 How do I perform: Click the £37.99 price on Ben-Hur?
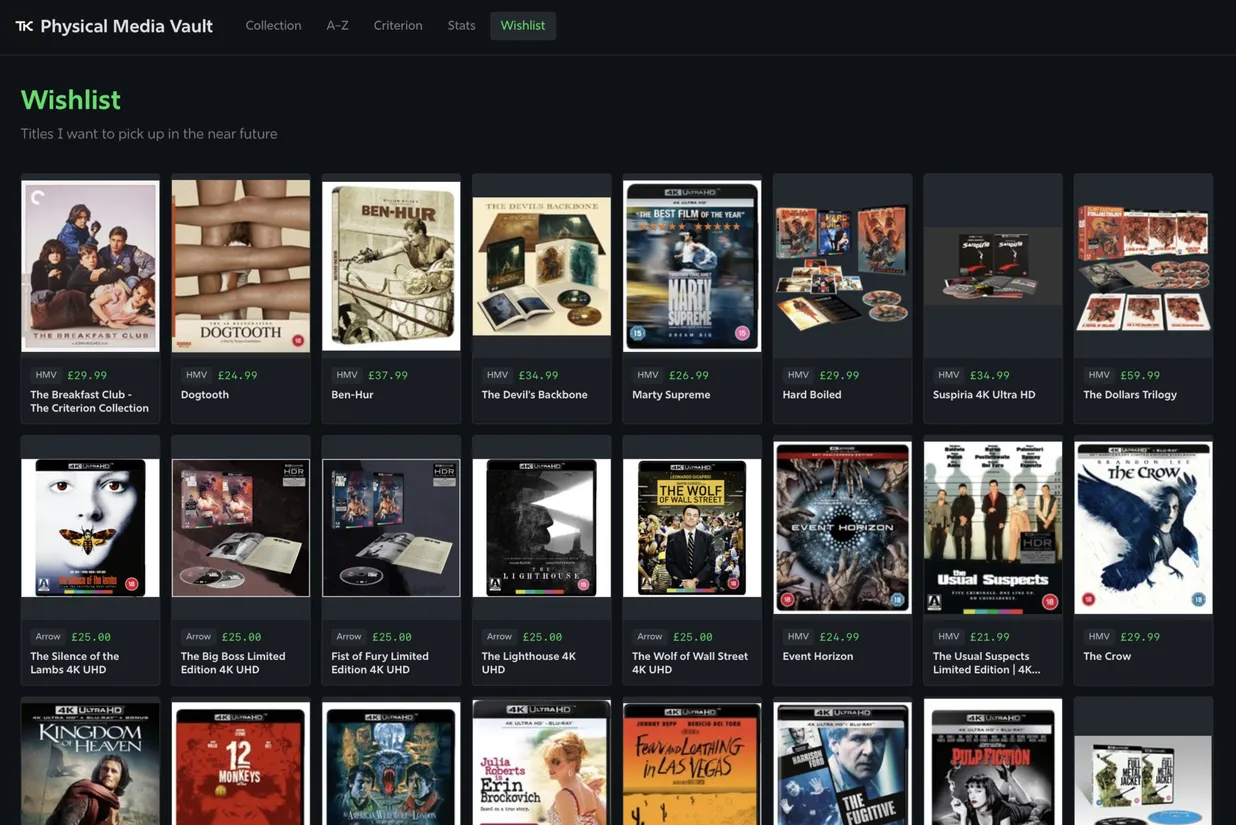click(x=388, y=375)
